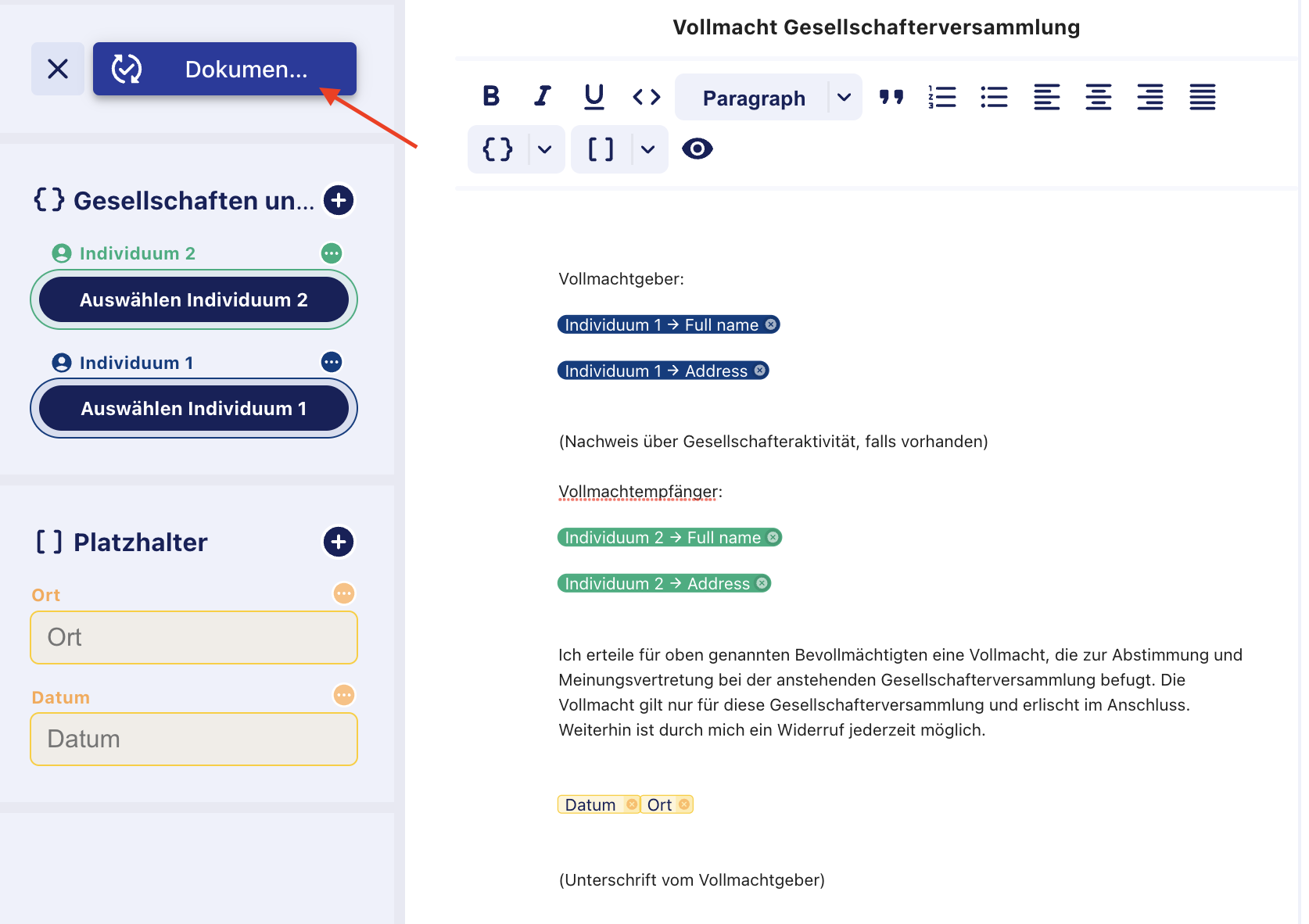Open curly braces variable dropdown arrow
The width and height of the screenshot is (1309, 924).
pos(546,149)
